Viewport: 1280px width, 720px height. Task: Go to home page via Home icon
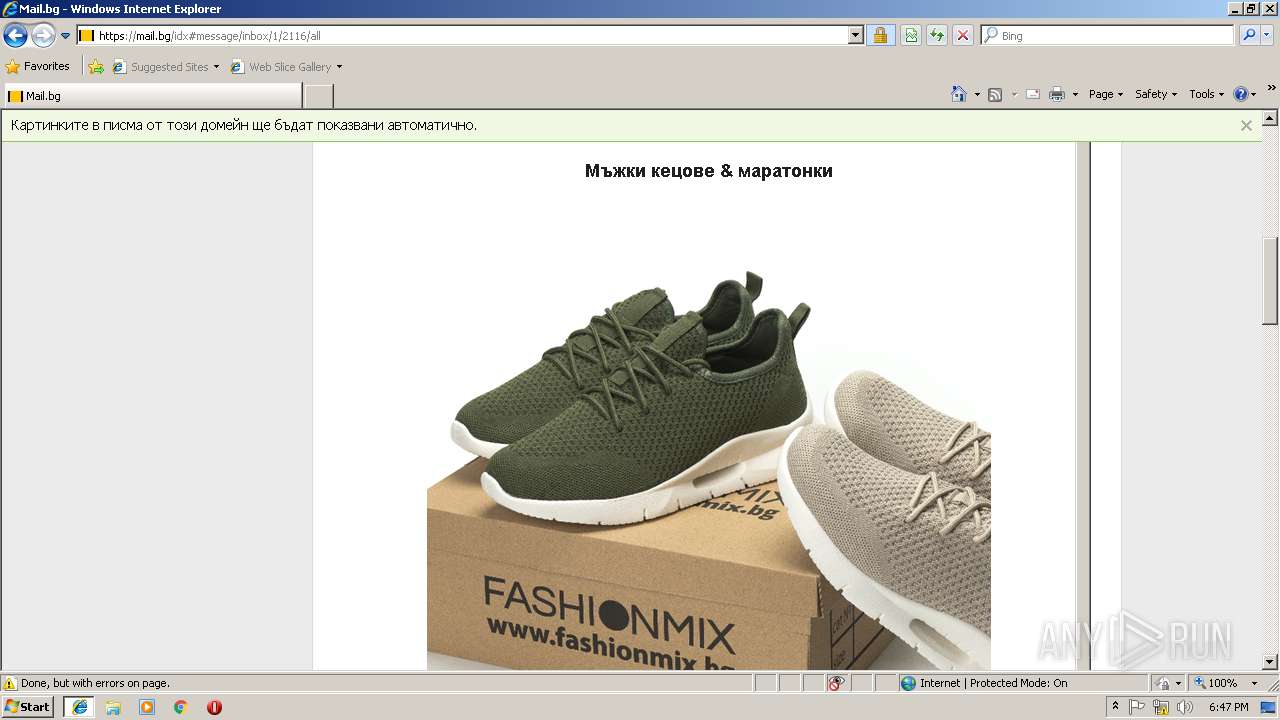[x=959, y=94]
